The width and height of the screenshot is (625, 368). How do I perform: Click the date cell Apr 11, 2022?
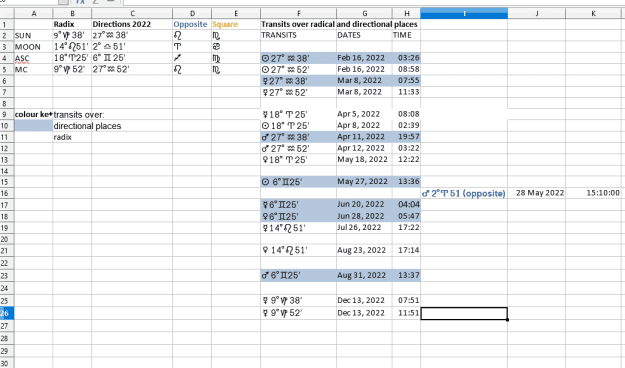pos(364,137)
